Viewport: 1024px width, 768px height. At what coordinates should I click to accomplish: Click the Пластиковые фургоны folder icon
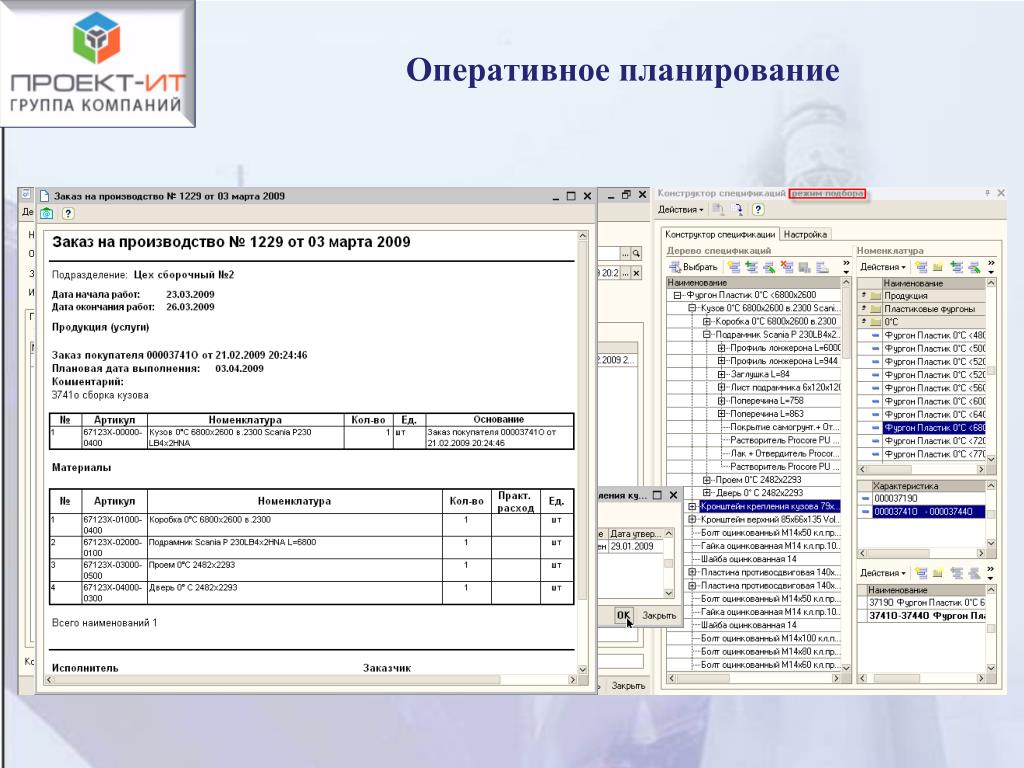coord(875,309)
